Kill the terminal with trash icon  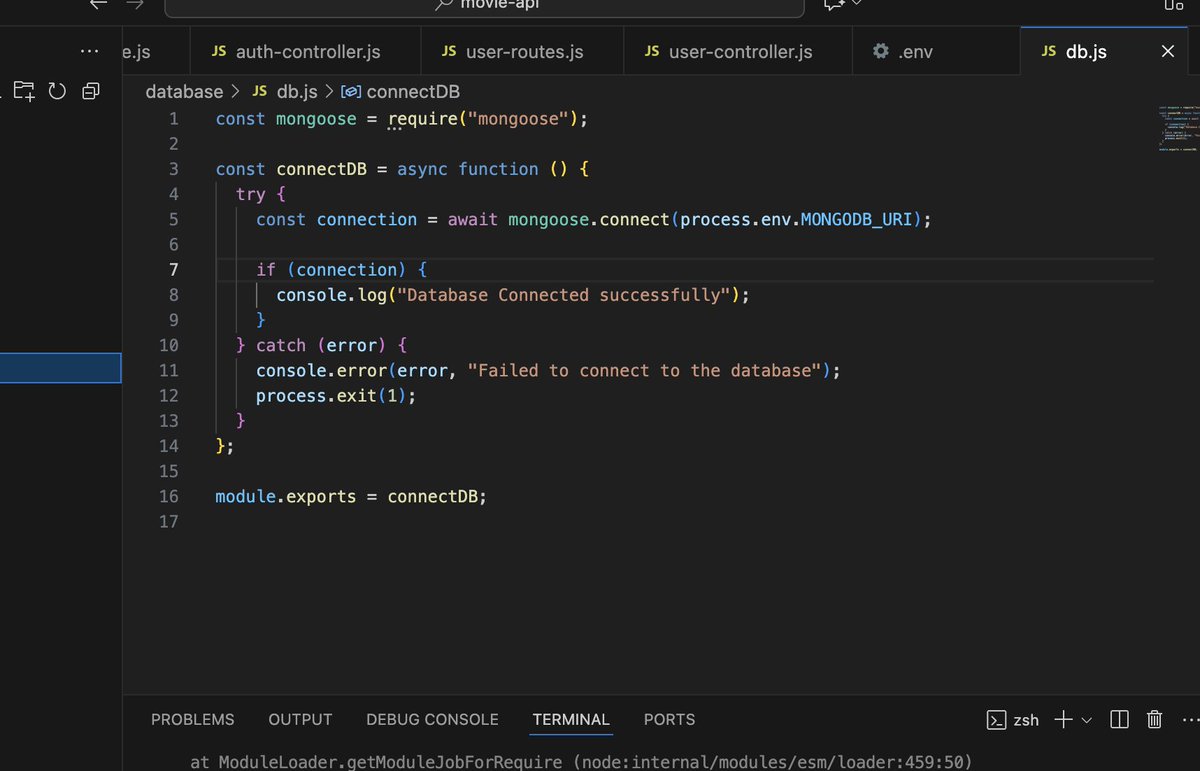coord(1154,719)
